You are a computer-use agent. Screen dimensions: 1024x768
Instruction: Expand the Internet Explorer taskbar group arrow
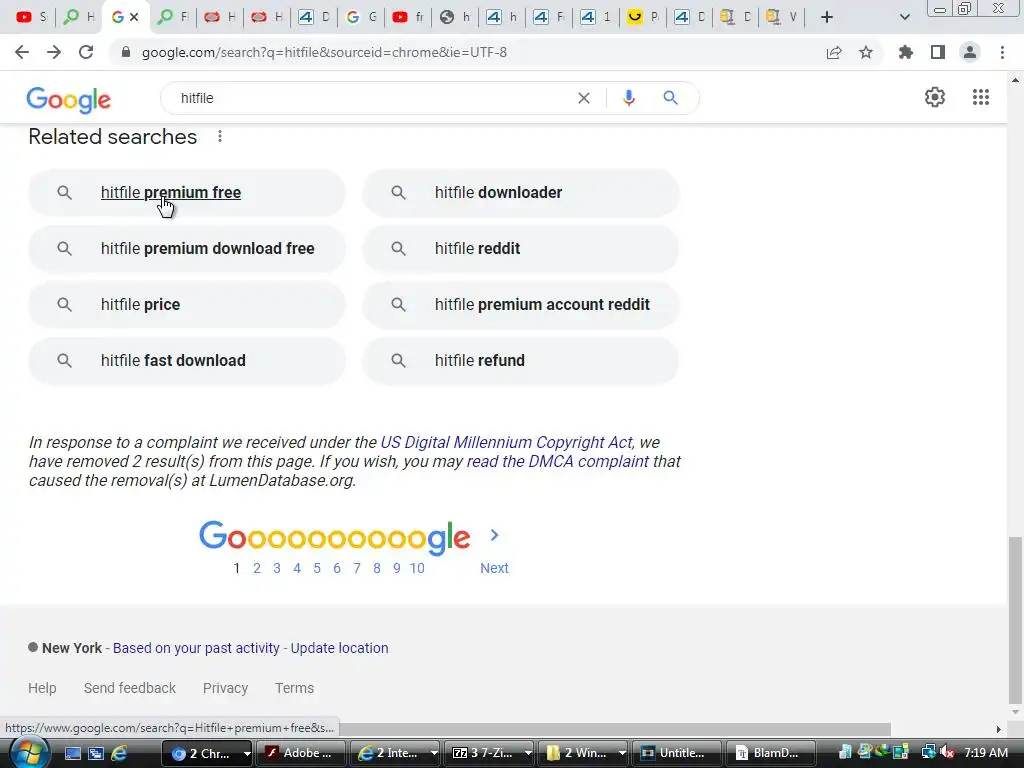point(434,753)
